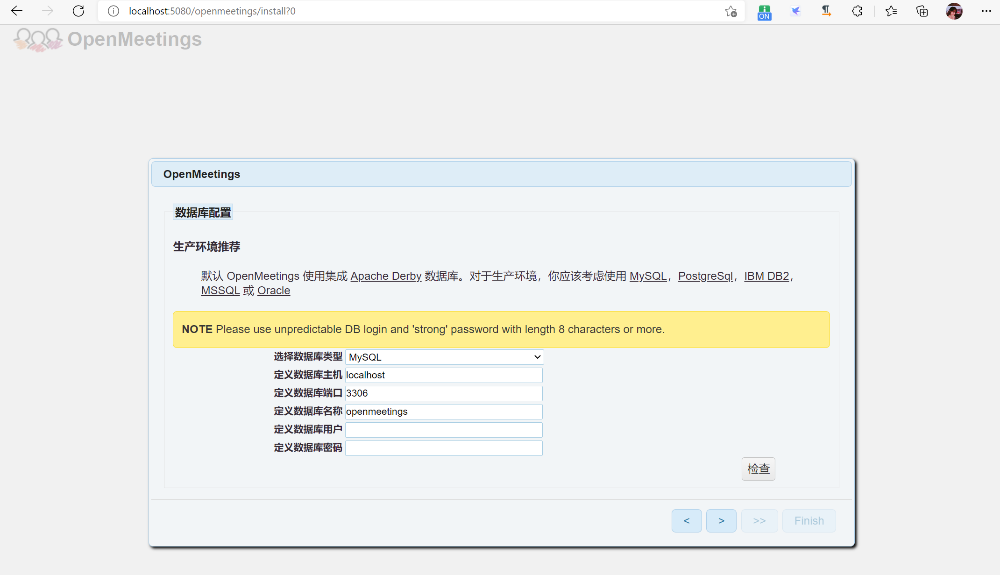Go to next step with > button
Viewport: 1000px width, 575px height.
(x=721, y=521)
